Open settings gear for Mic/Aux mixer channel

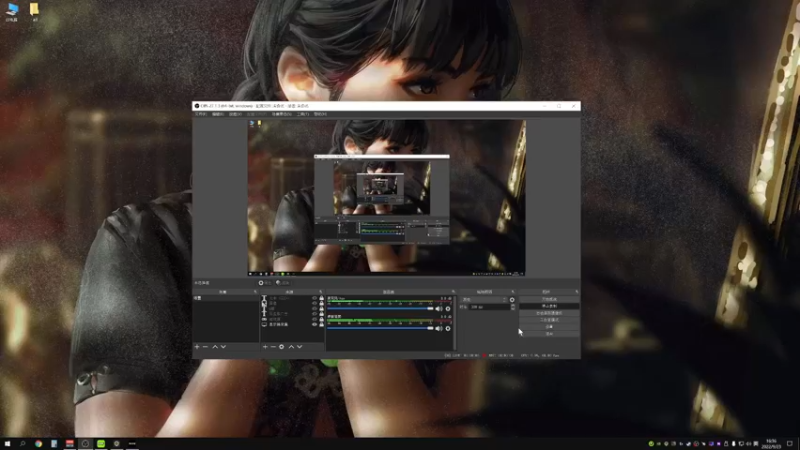(448, 309)
